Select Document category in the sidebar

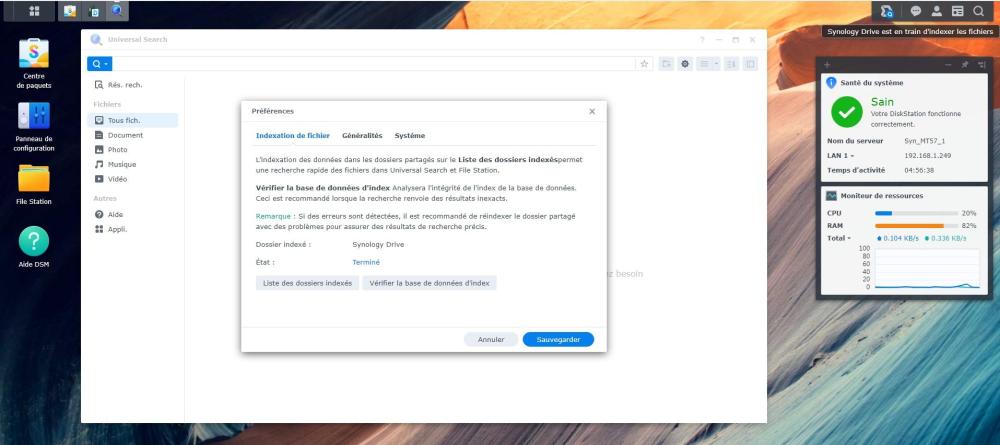pyautogui.click(x=133, y=135)
